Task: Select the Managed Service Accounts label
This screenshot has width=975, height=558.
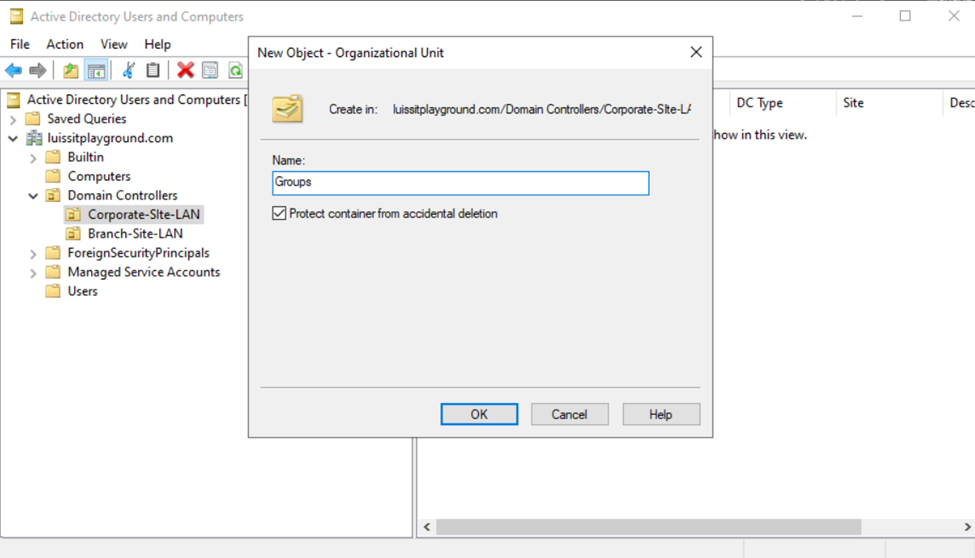Action: tap(144, 272)
